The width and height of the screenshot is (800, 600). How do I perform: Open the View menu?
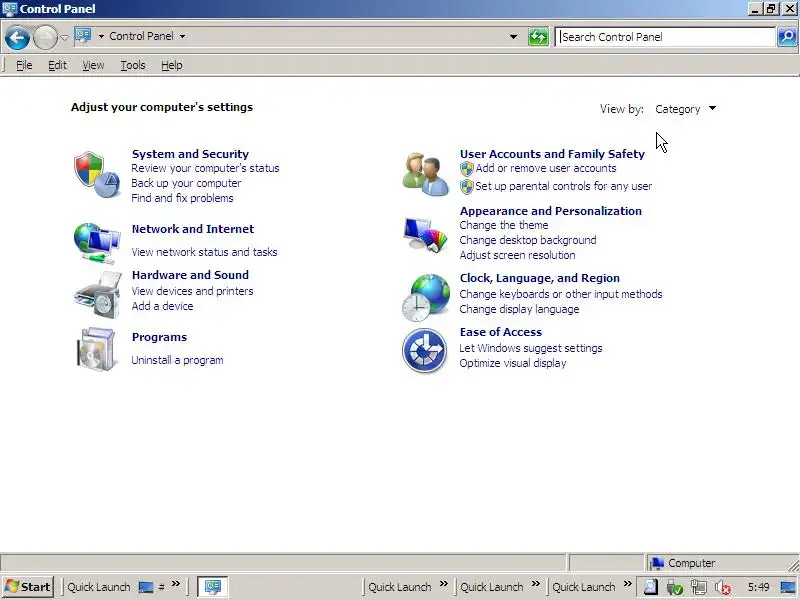(93, 65)
